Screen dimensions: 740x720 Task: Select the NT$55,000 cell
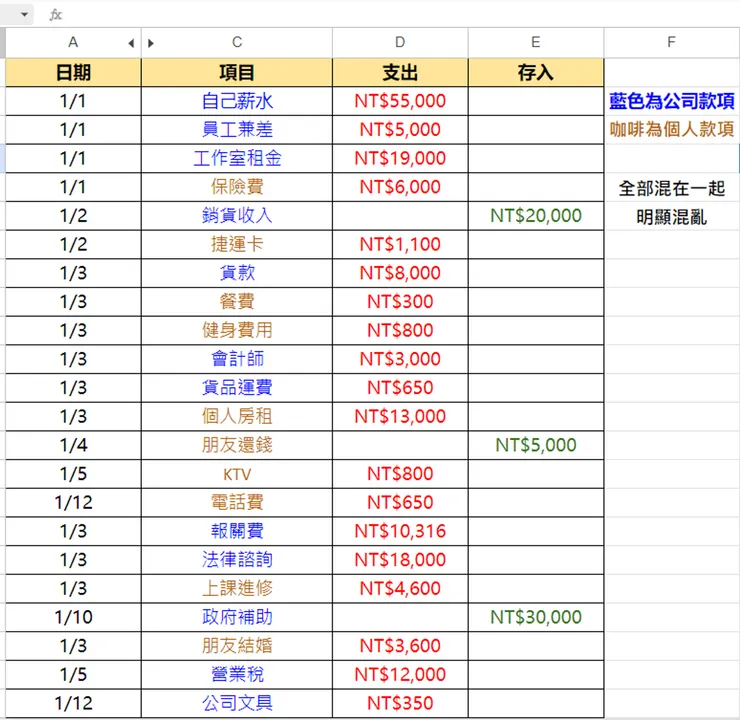click(400, 101)
